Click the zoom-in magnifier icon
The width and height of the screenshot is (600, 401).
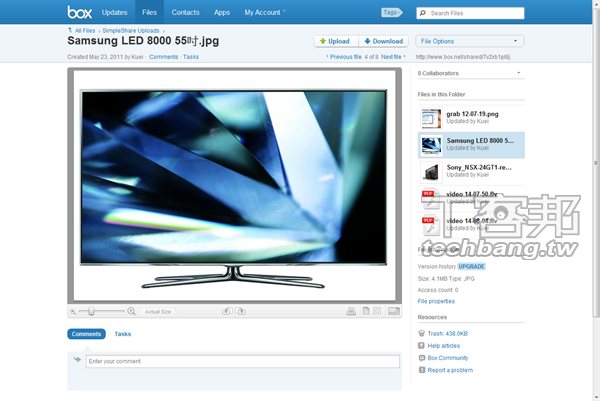click(132, 311)
